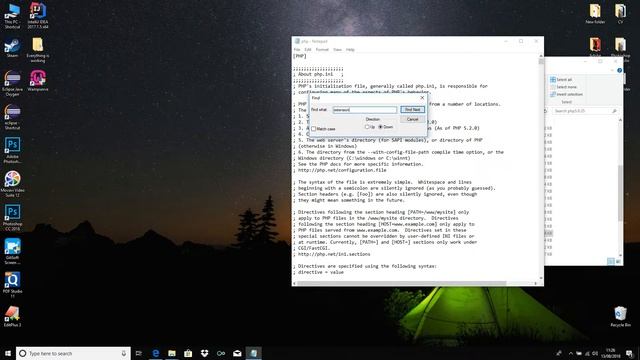Open Task View in the taskbar
This screenshot has width=640, height=360.
139,353
